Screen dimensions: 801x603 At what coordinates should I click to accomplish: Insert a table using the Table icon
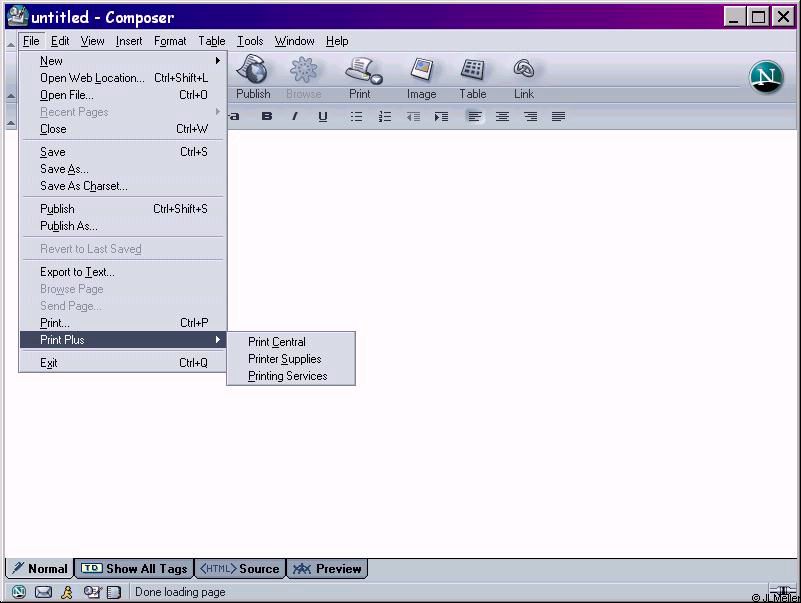click(x=473, y=77)
